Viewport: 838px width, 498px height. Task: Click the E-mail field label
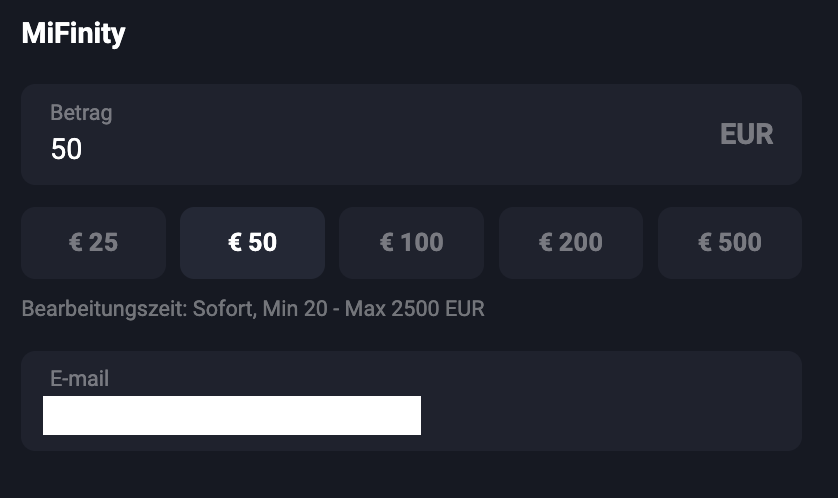click(79, 379)
